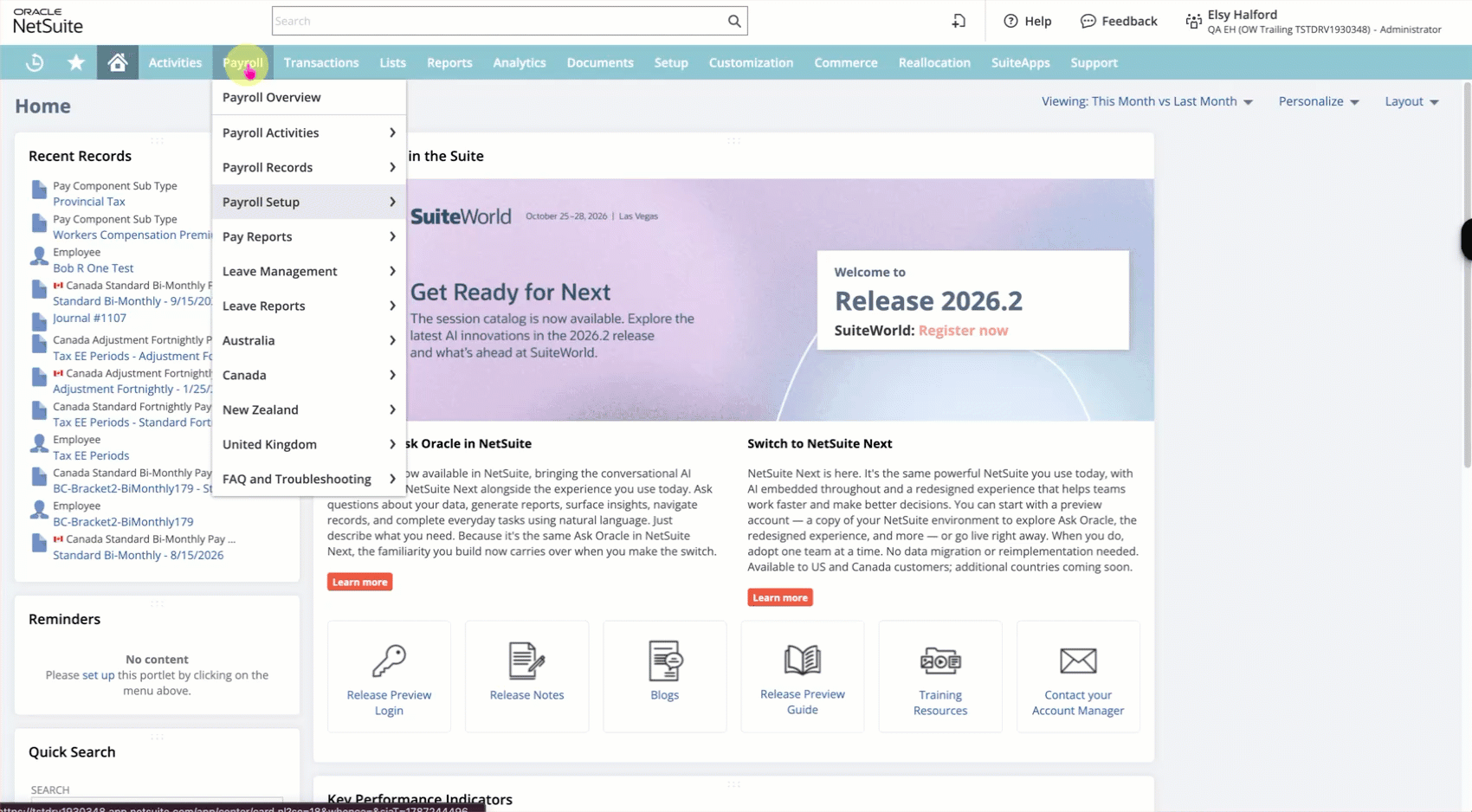Click the Contact your Account Manager envelope icon
Viewport: 1472px width, 812px height.
tap(1078, 661)
